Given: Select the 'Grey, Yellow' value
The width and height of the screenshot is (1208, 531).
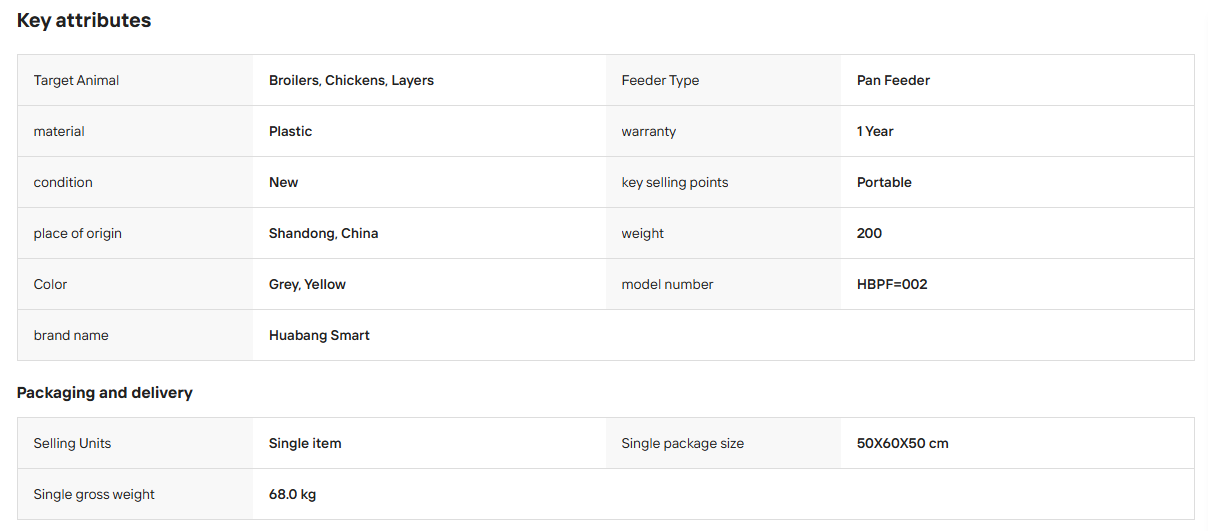Looking at the screenshot, I should point(307,284).
